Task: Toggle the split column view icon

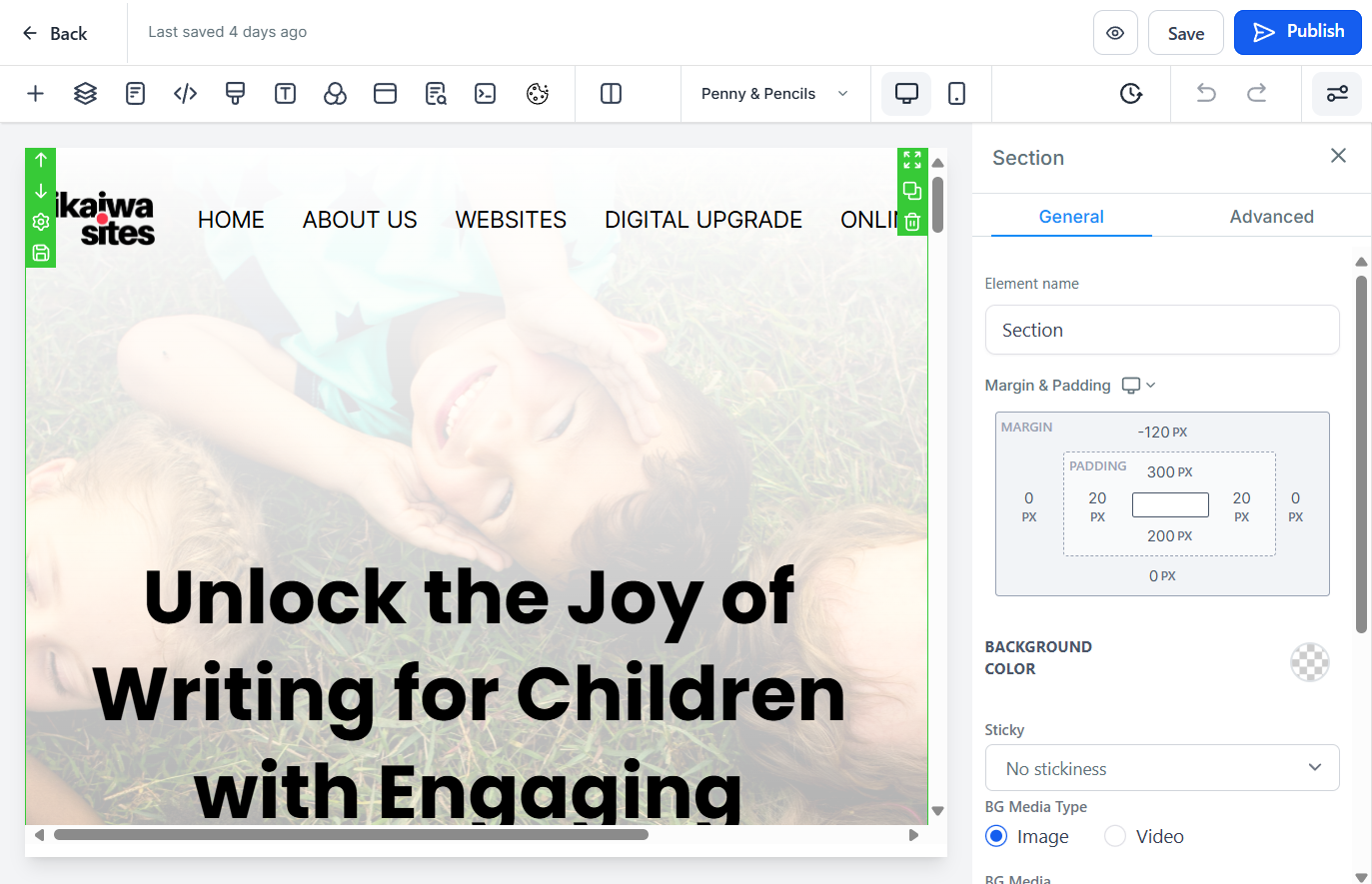Action: (611, 94)
